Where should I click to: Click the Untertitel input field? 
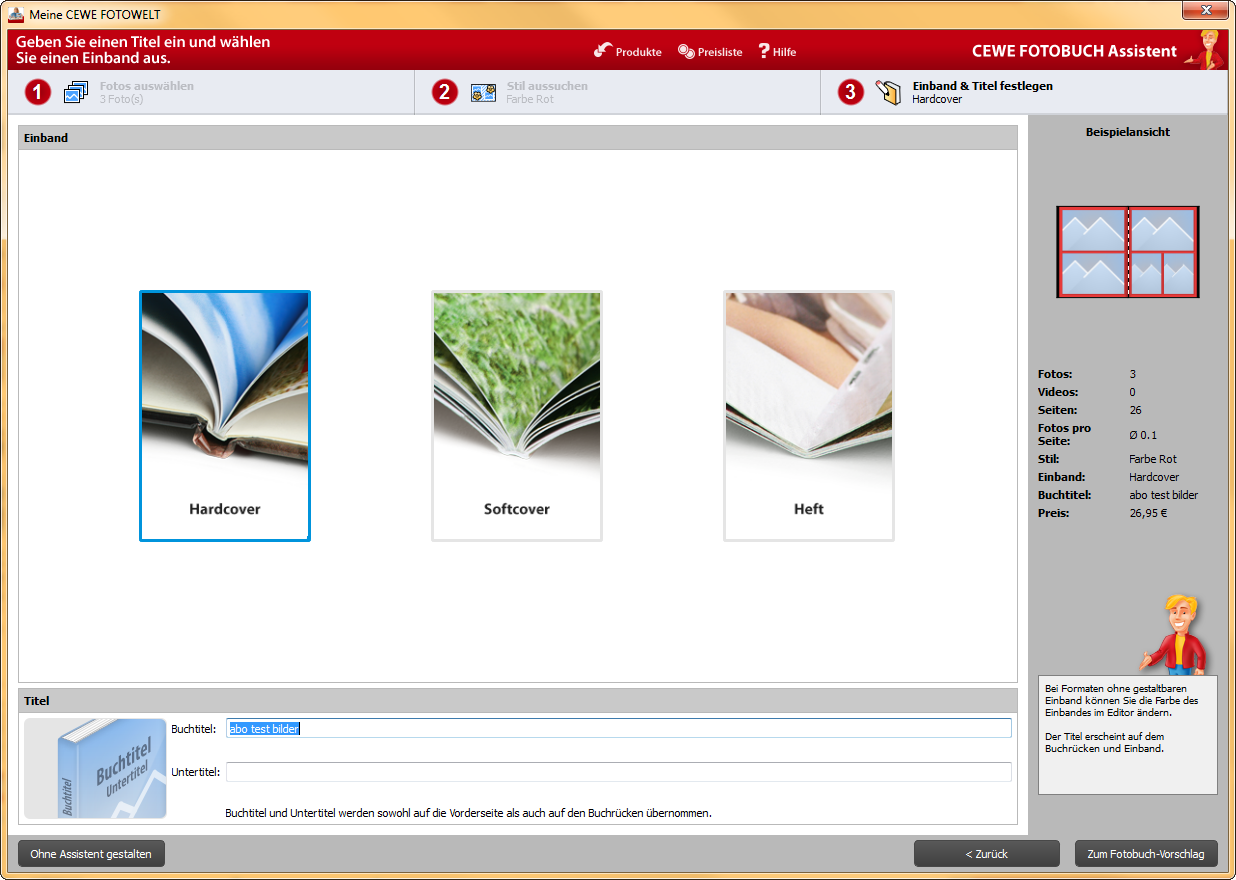(x=619, y=772)
